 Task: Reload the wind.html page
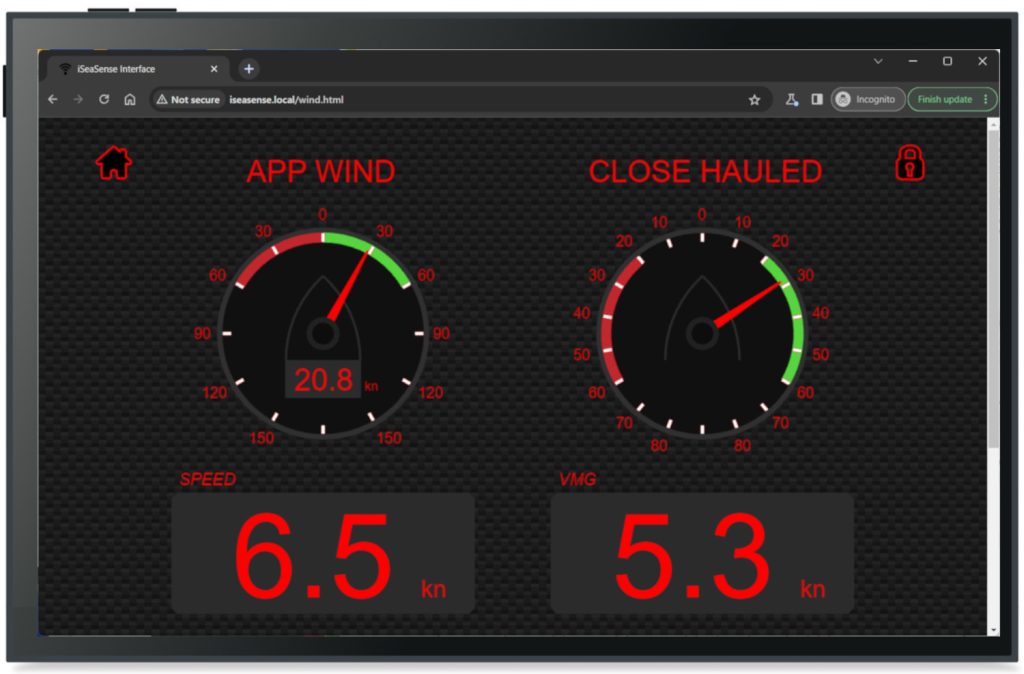(104, 100)
